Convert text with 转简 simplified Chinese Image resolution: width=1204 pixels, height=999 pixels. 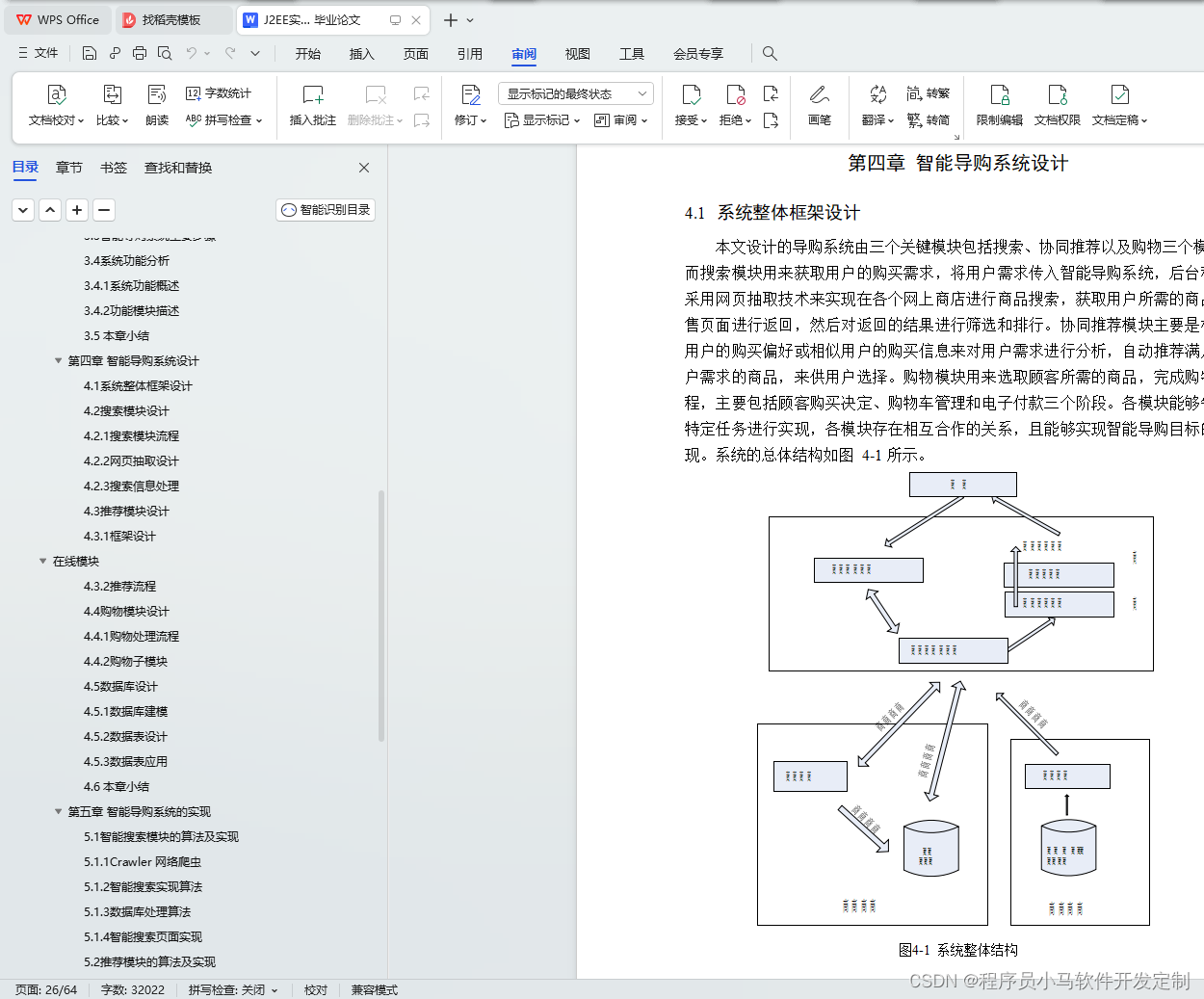[x=929, y=120]
